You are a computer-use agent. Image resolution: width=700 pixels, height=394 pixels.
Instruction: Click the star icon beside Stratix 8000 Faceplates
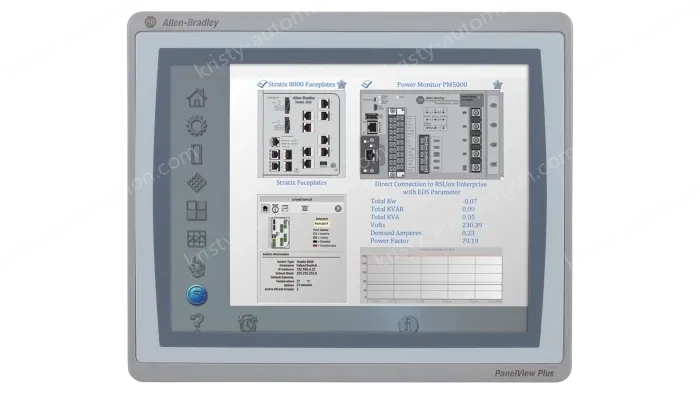coord(342,84)
